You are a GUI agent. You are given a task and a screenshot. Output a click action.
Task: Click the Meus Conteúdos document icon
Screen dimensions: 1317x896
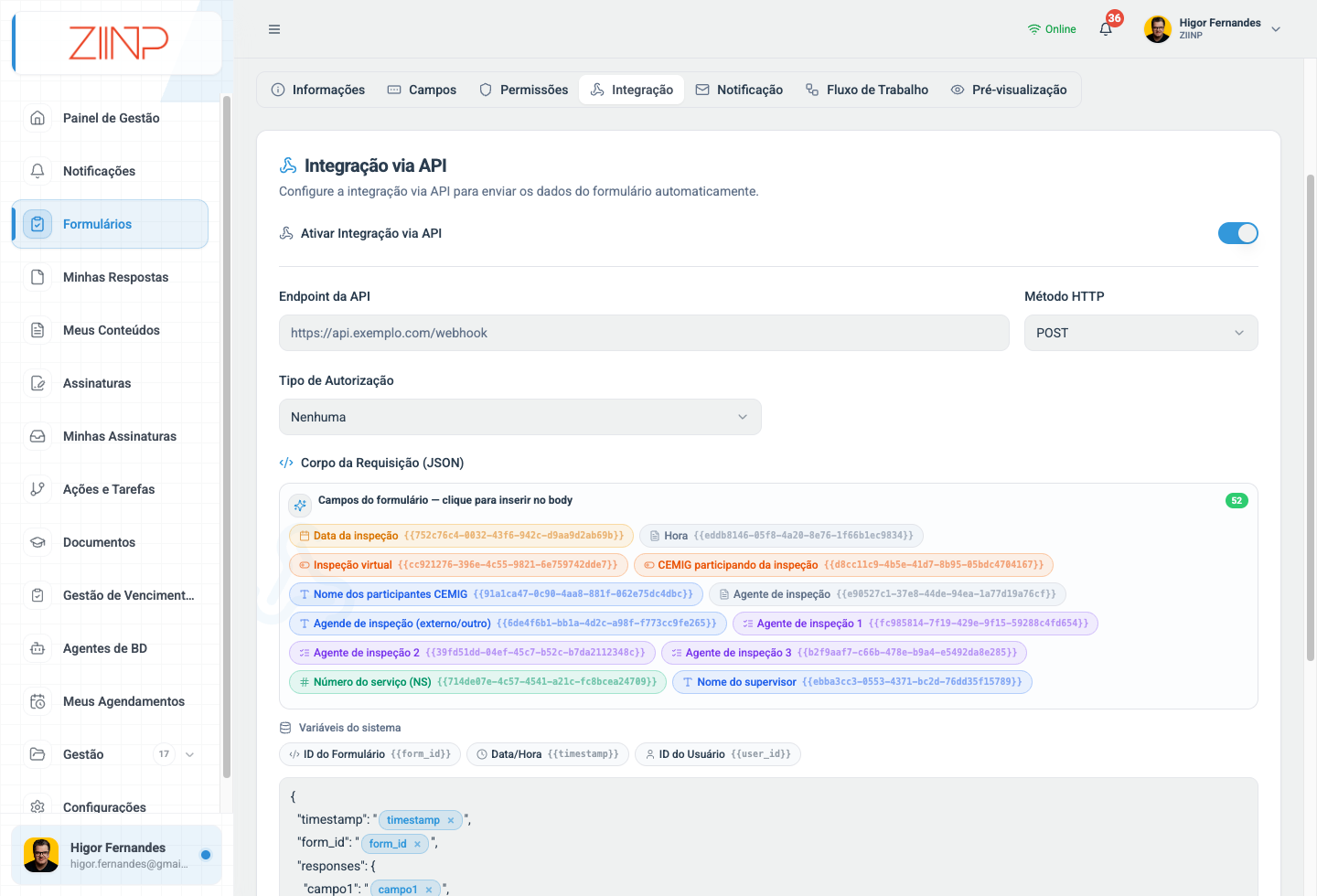[37, 330]
